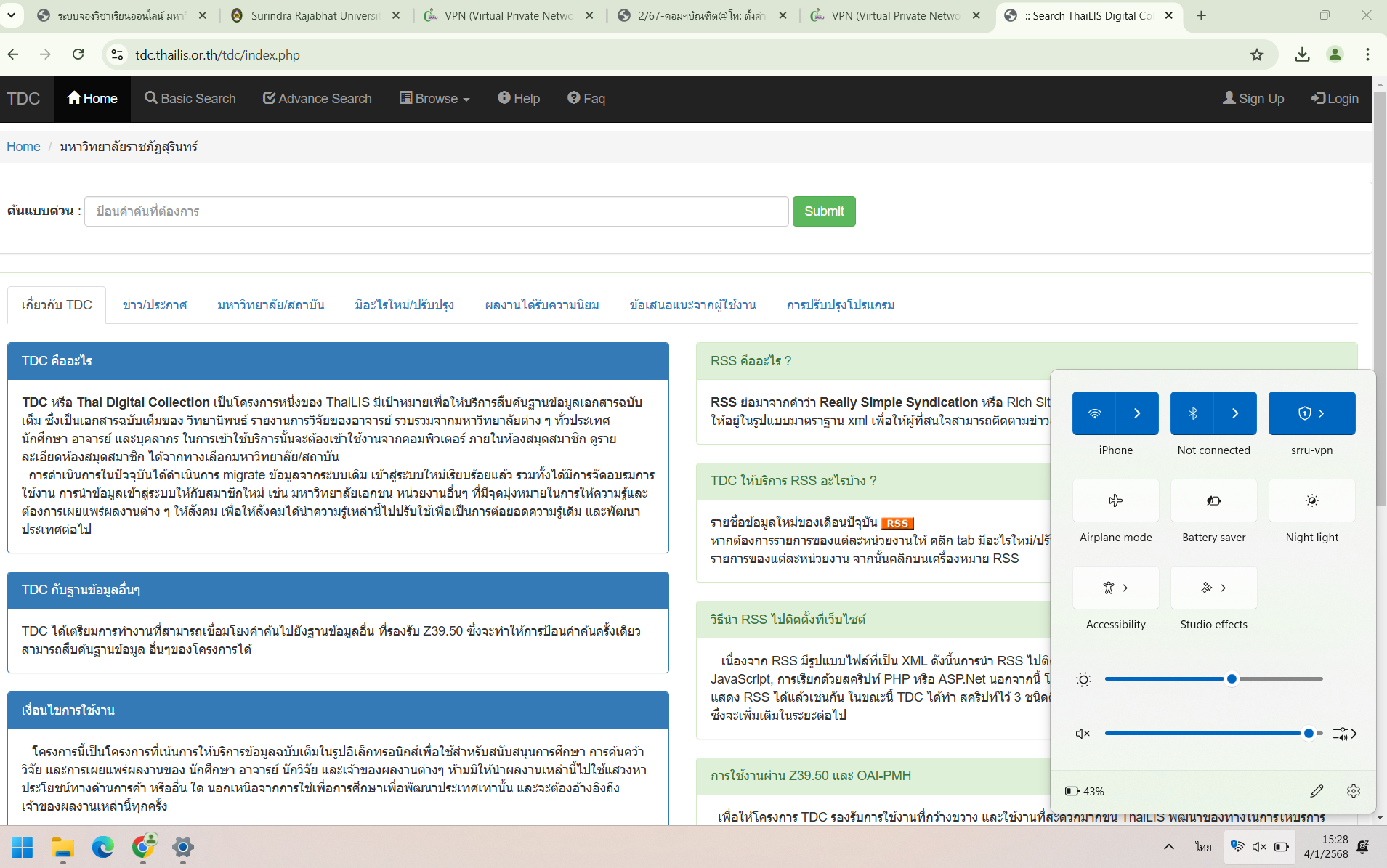
Task: Focus the quick search keyword field
Action: tap(436, 211)
